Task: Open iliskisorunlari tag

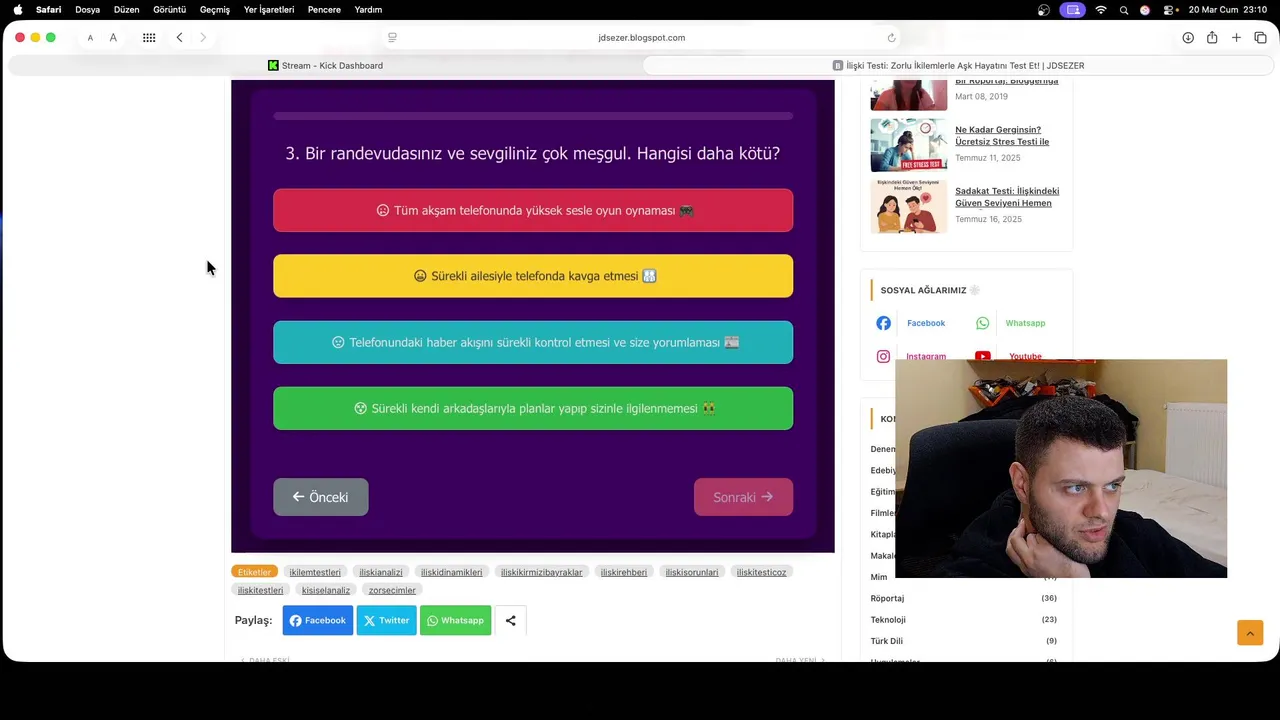Action: (x=692, y=572)
